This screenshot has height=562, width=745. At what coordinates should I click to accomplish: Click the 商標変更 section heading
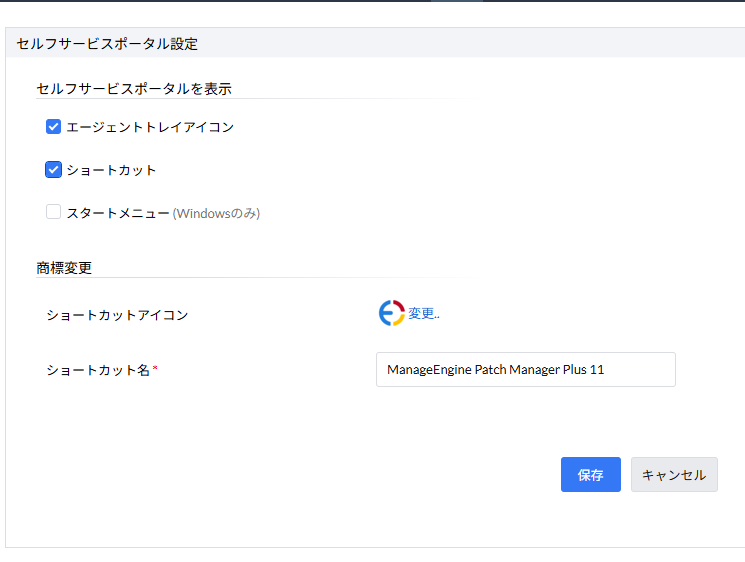[x=64, y=268]
